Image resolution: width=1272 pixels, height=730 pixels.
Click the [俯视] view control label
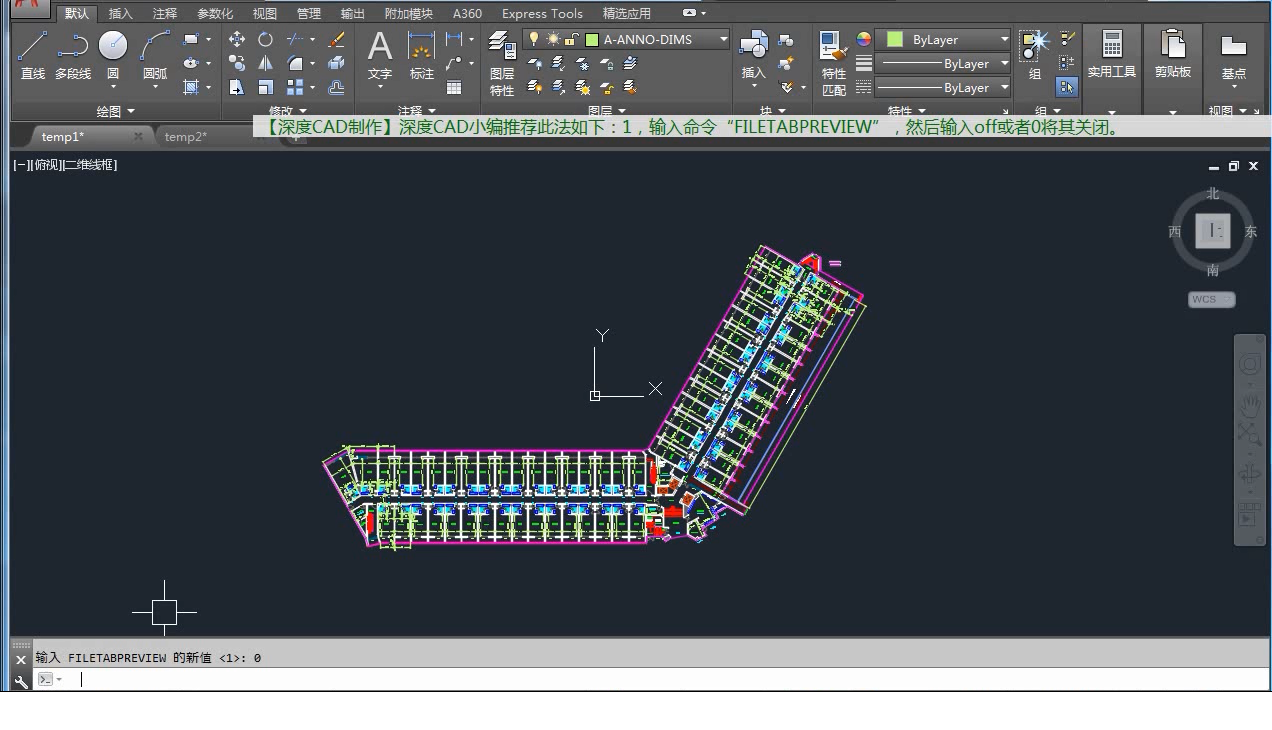[x=48, y=165]
